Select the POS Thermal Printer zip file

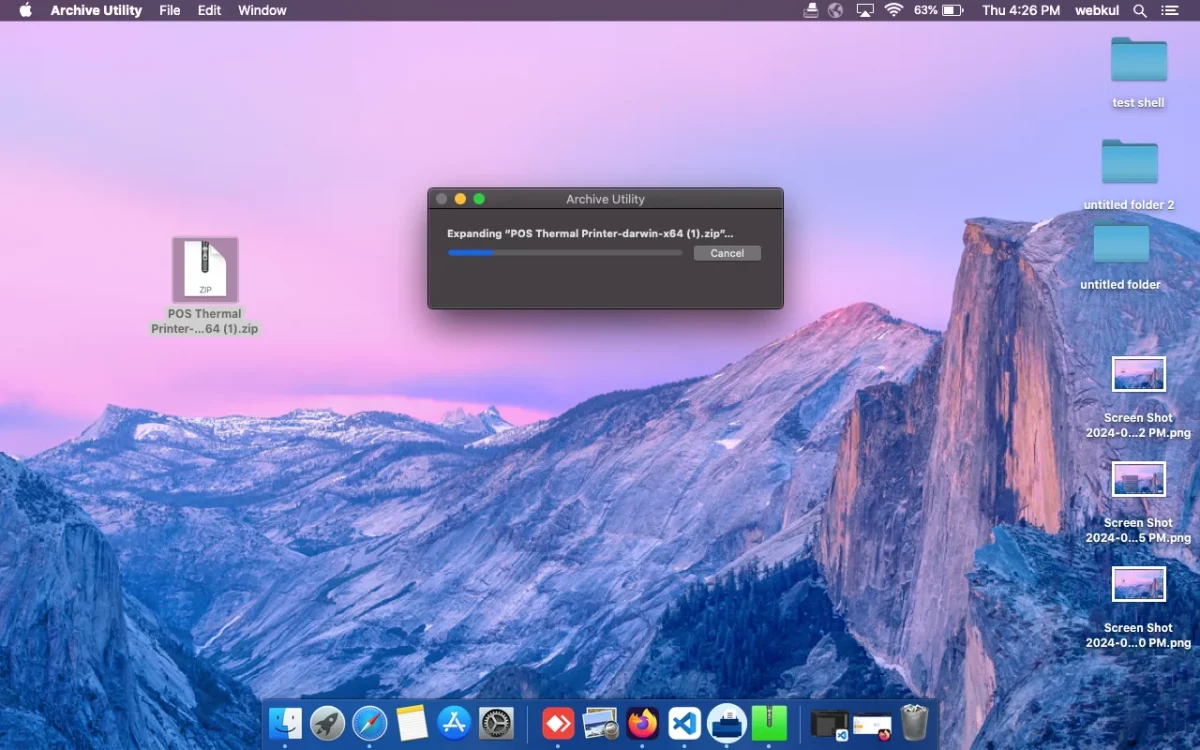point(205,271)
